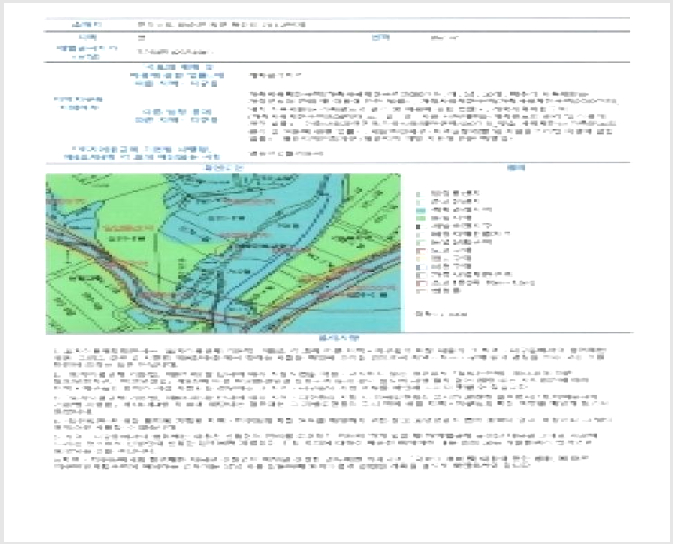Click the land-use zoning map image
This screenshot has height=544, width=673.
pos(223,253)
